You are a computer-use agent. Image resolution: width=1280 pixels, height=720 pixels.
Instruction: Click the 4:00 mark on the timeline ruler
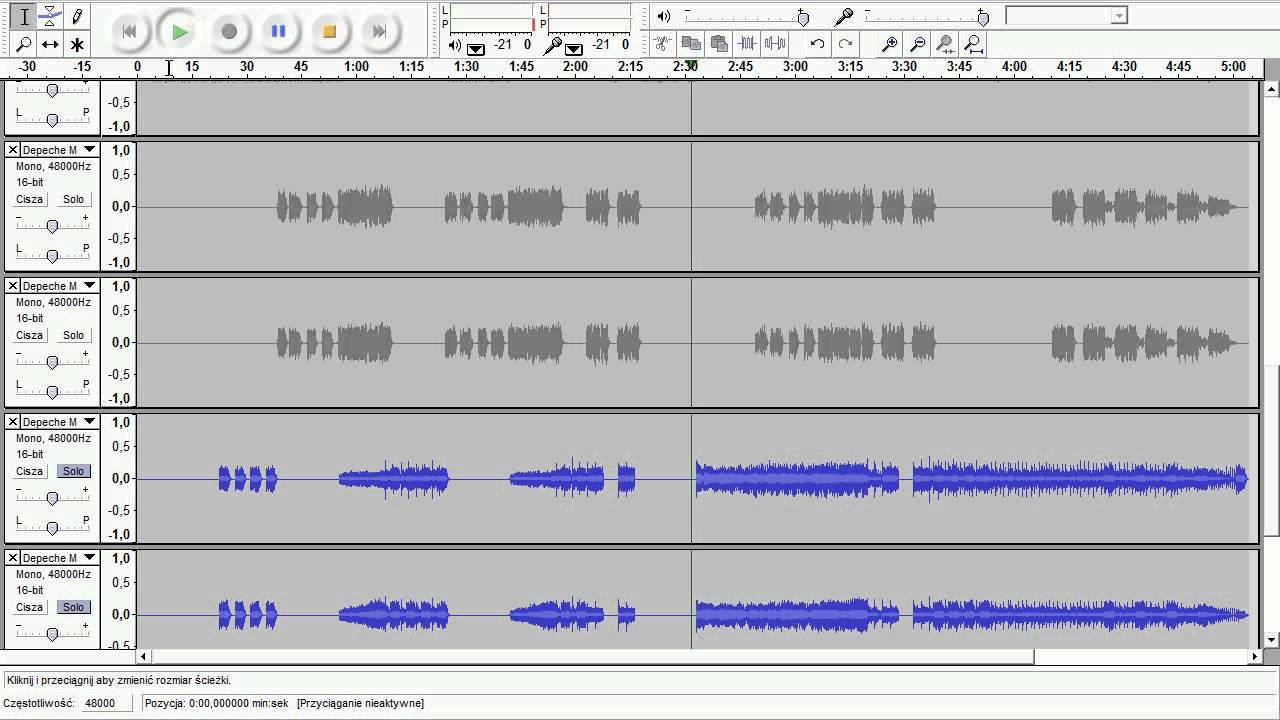pos(1014,67)
